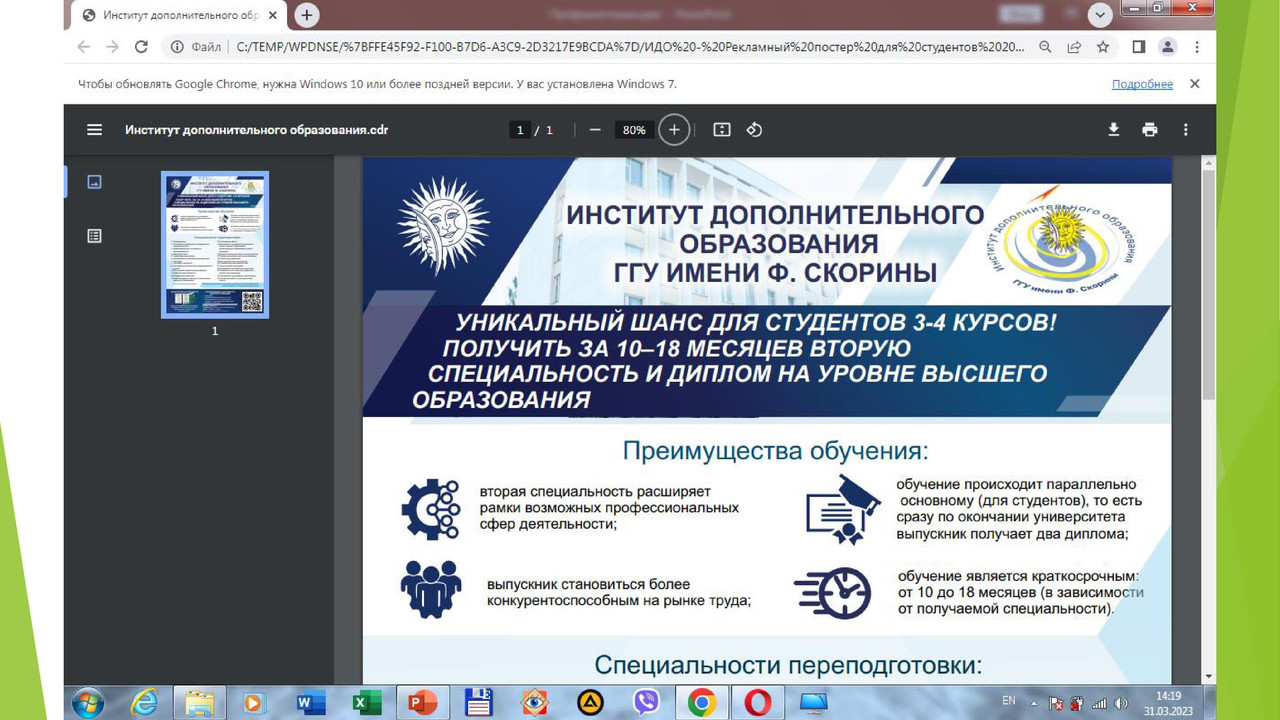Open the tab search dropdown arrow
Image resolution: width=1280 pixels, height=720 pixels.
click(x=1100, y=15)
